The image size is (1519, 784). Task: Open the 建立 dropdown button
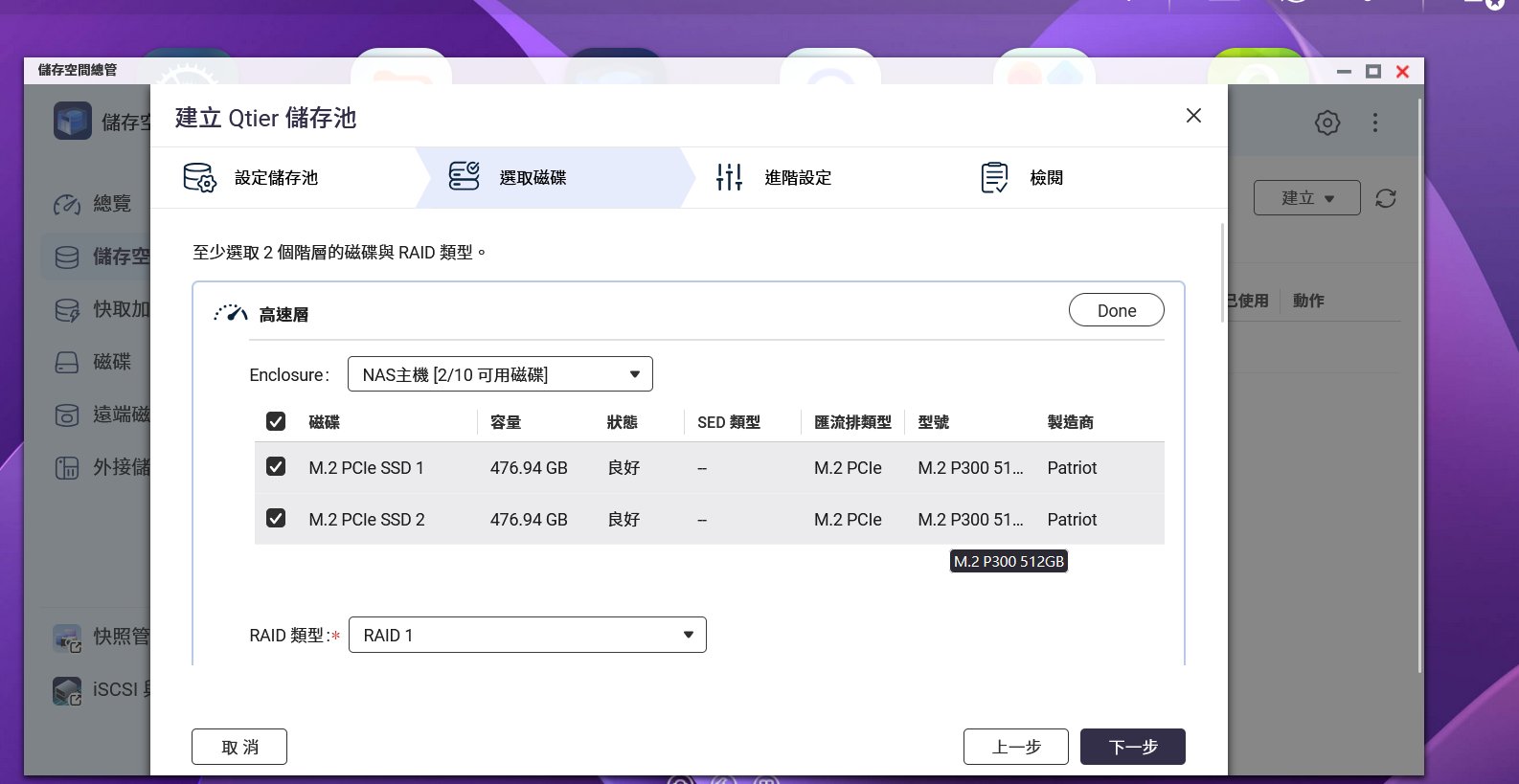click(x=1306, y=198)
